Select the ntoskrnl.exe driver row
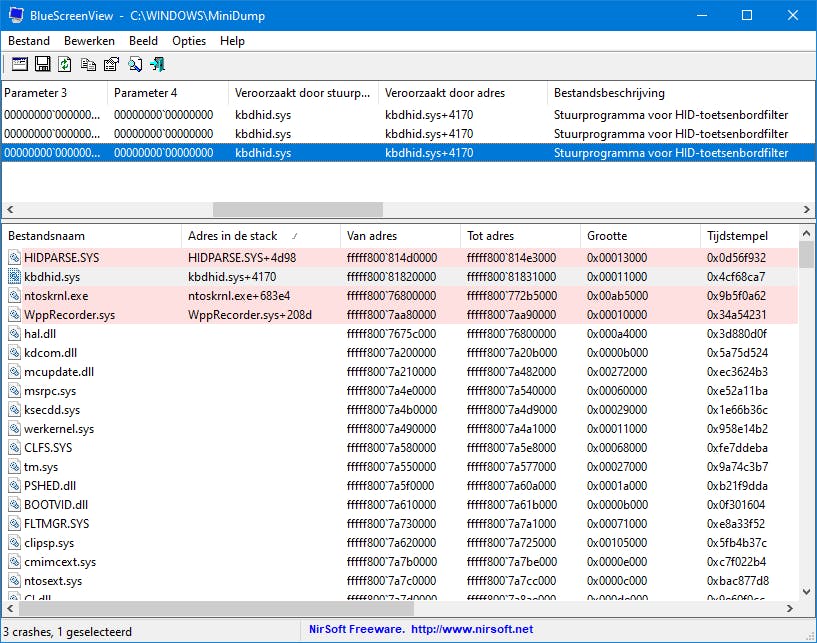Viewport: 817px width, 643px height. point(55,296)
